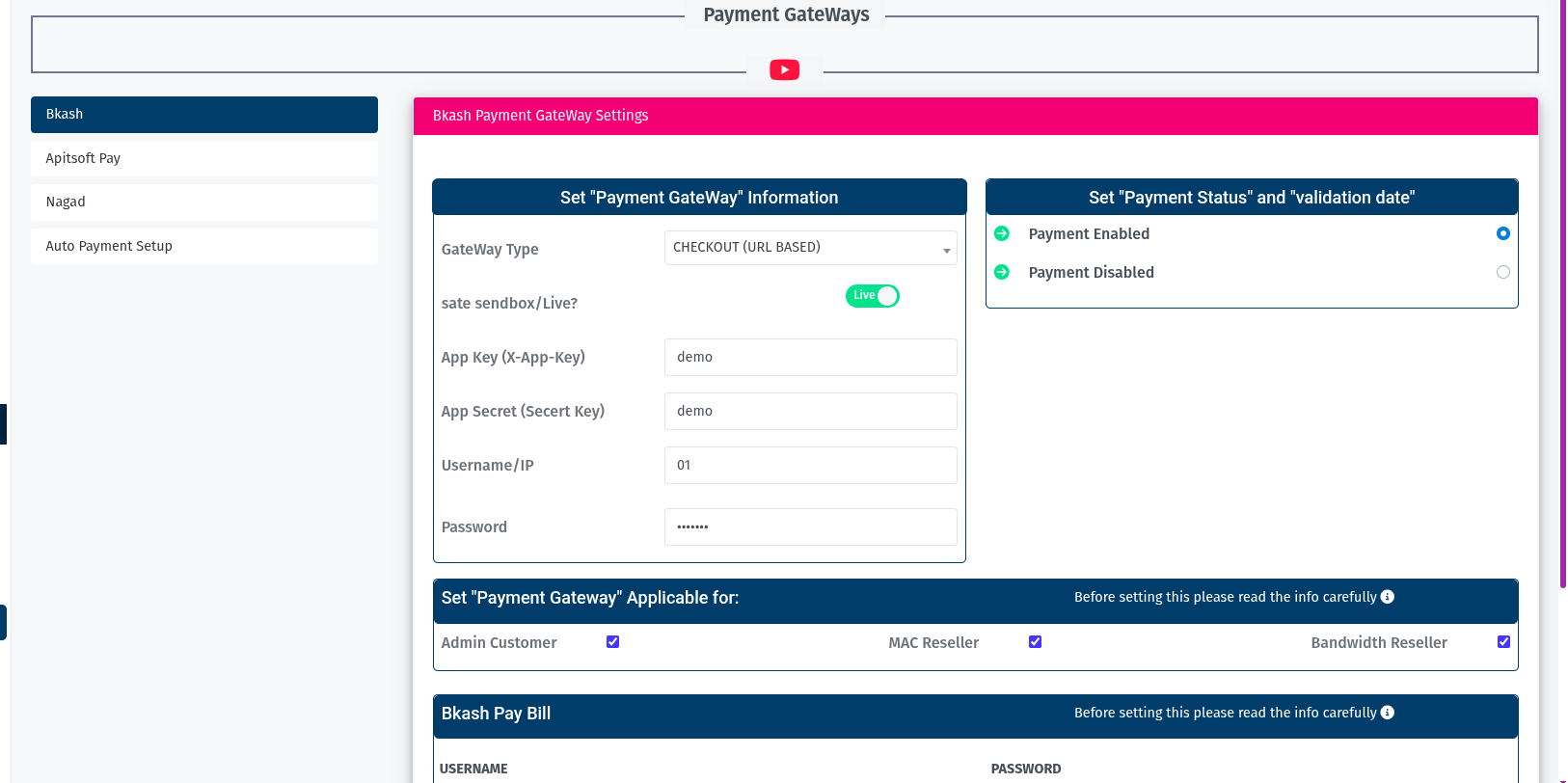The height and width of the screenshot is (783, 1568).
Task: Click the 'Set "Payment Gateway" Applicable for:' heading
Action: click(590, 598)
